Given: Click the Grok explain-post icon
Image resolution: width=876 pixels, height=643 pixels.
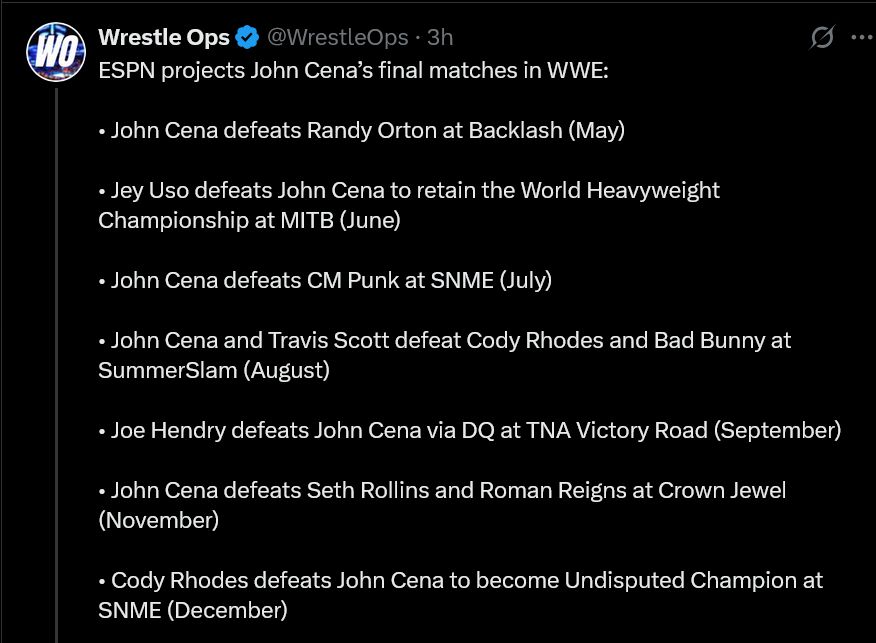Looking at the screenshot, I should pos(821,38).
